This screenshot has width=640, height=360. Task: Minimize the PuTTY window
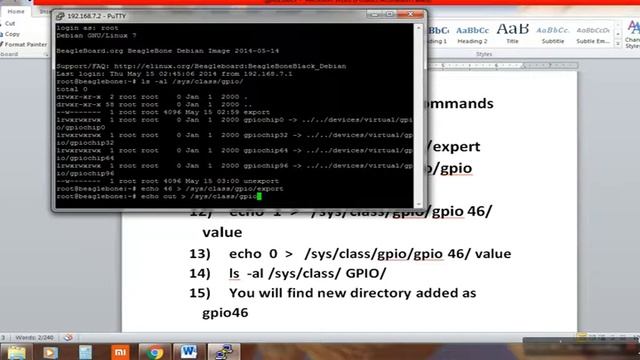[x=373, y=14]
